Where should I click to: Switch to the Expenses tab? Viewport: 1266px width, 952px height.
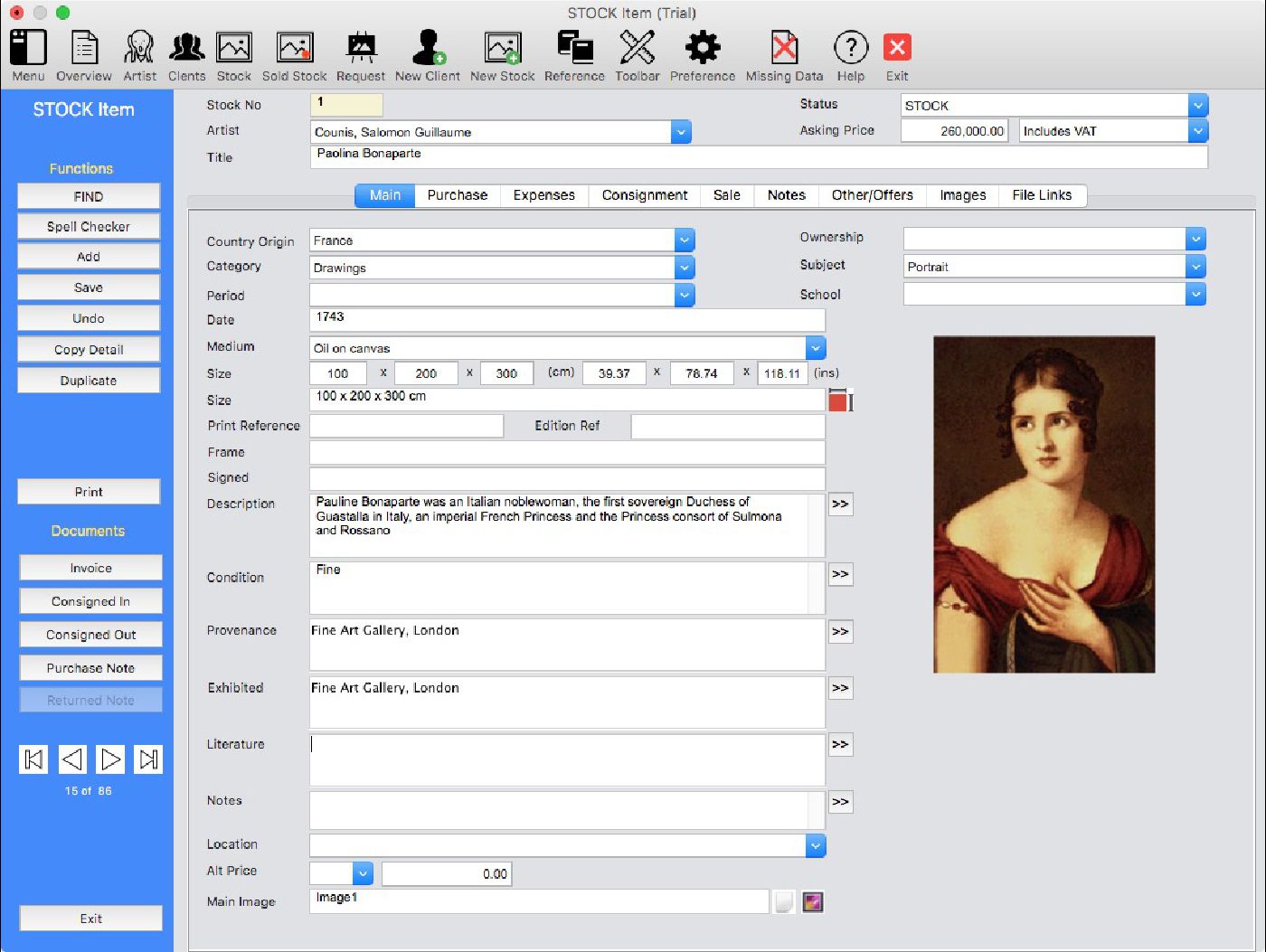[543, 195]
